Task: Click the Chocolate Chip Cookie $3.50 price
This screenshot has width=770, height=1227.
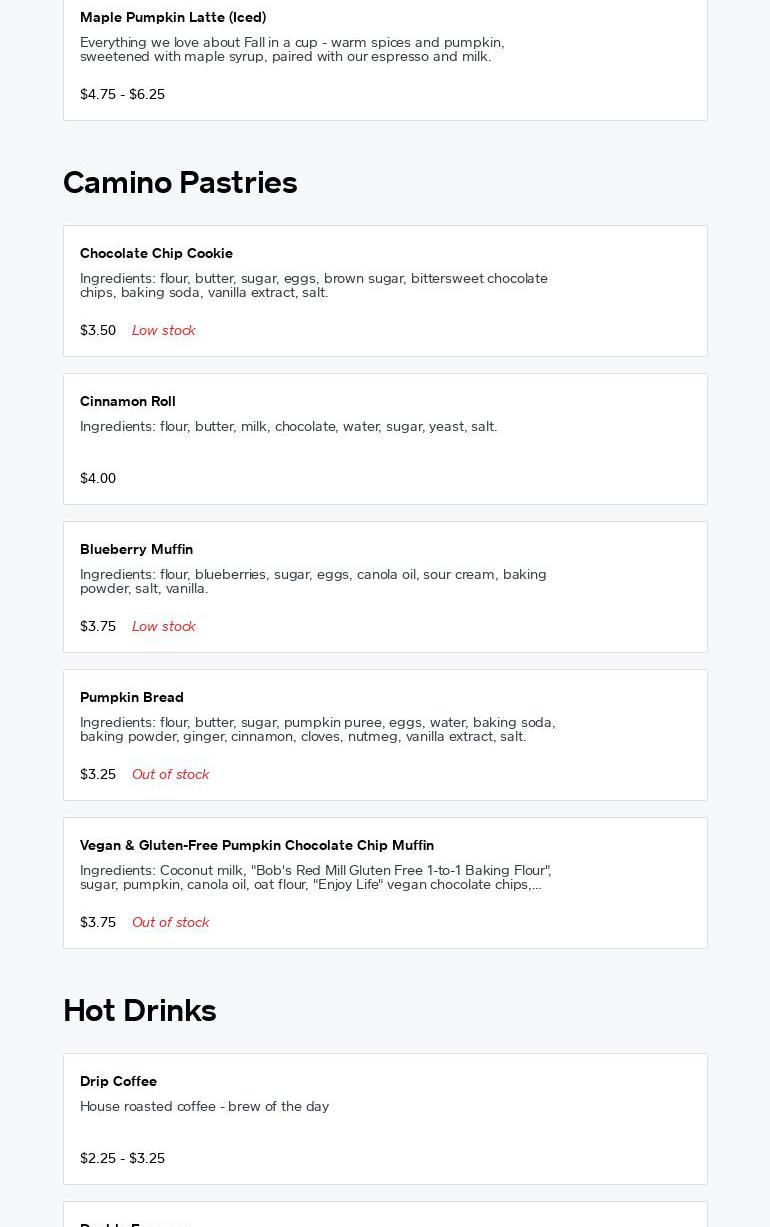Action: [x=98, y=330]
